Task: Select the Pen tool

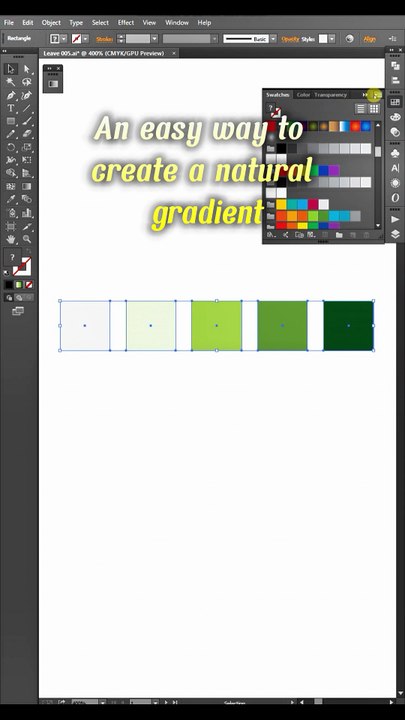Action: coord(11,96)
